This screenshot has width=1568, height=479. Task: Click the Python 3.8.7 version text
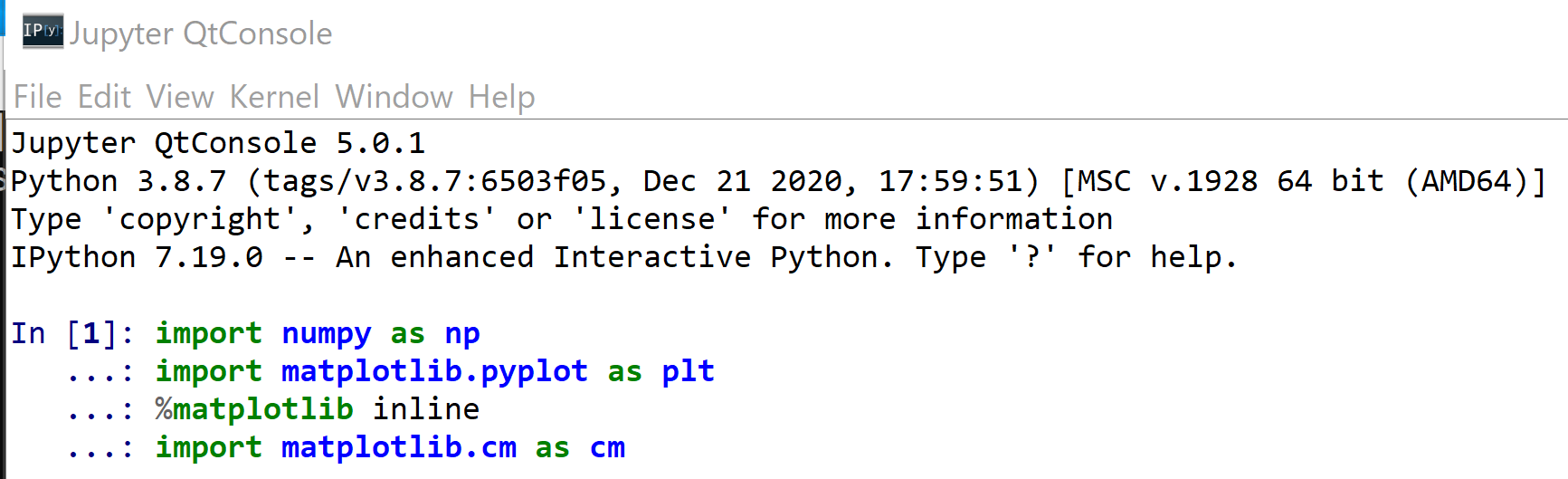(118, 182)
